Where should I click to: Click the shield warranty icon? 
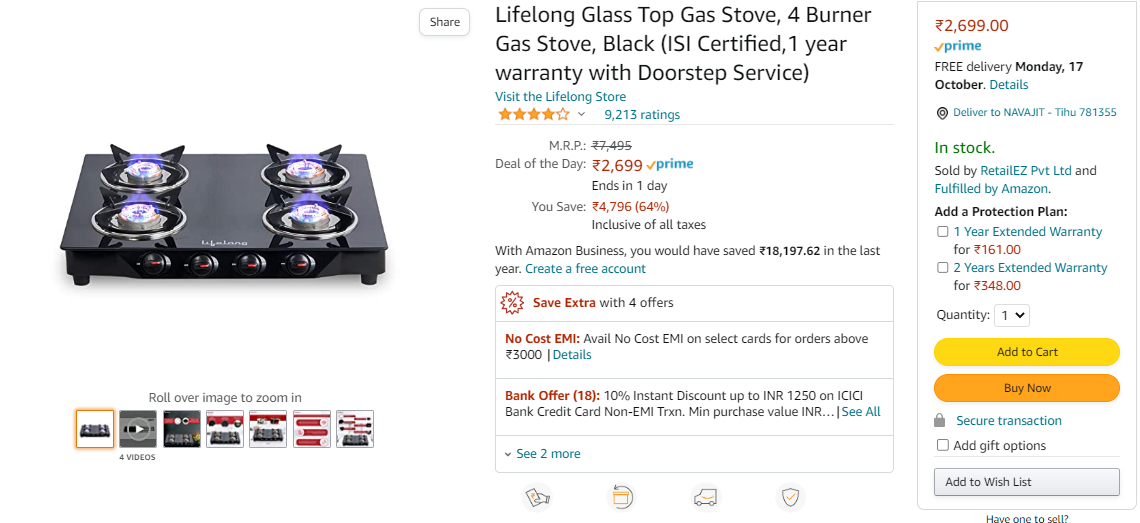tap(790, 497)
